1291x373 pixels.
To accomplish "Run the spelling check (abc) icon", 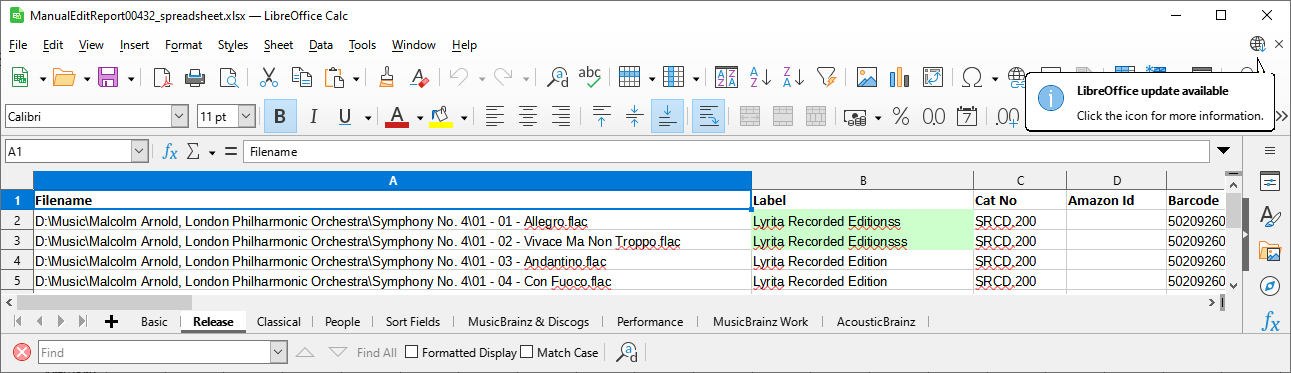I will coord(590,77).
